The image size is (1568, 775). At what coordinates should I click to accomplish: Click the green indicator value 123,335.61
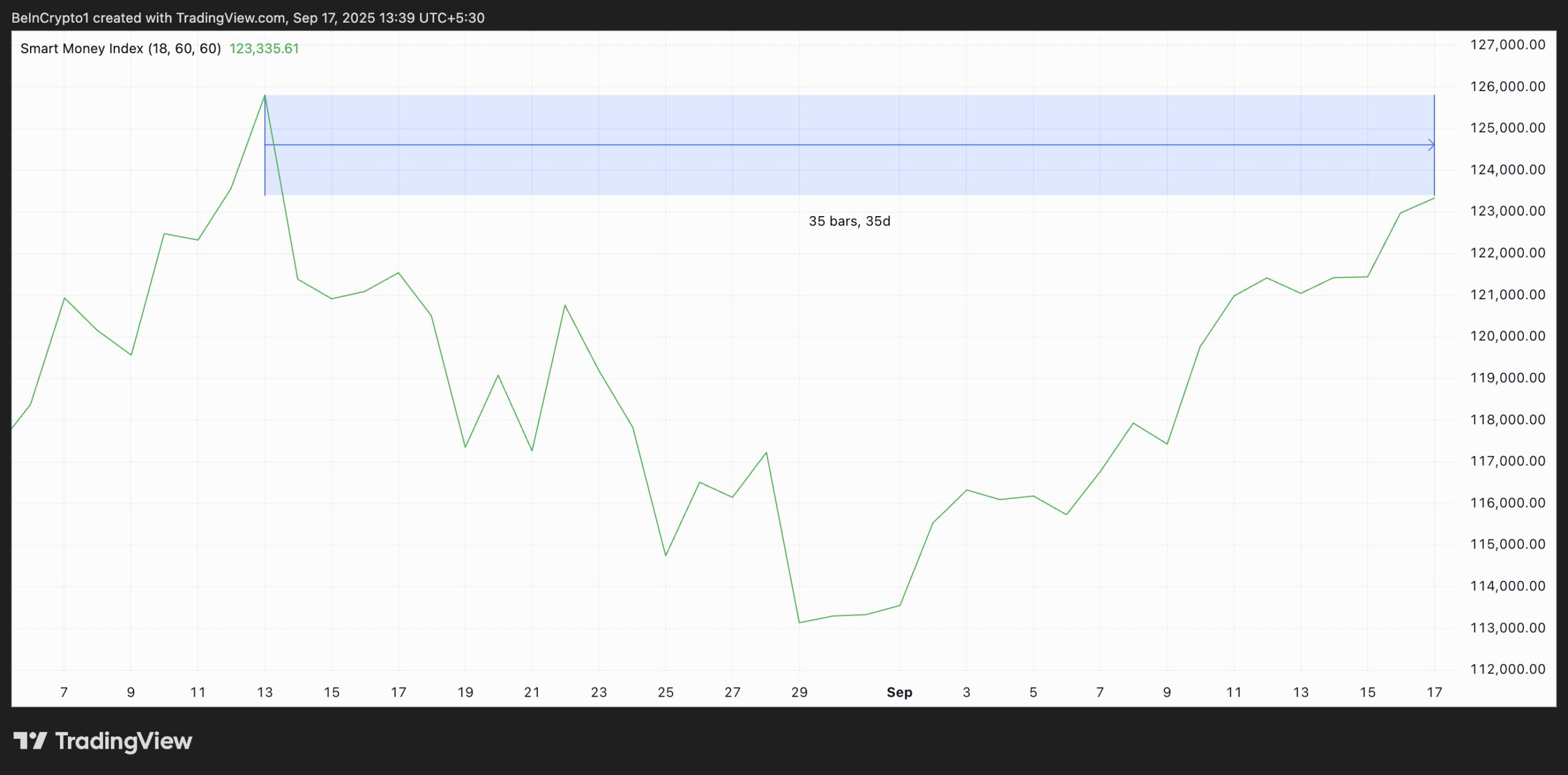pos(265,48)
